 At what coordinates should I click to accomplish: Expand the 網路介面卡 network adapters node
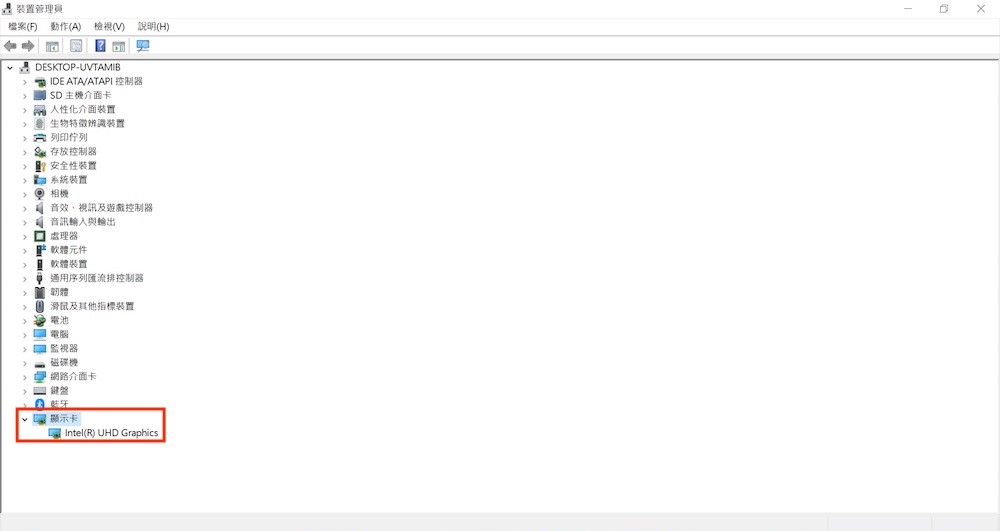(25, 377)
